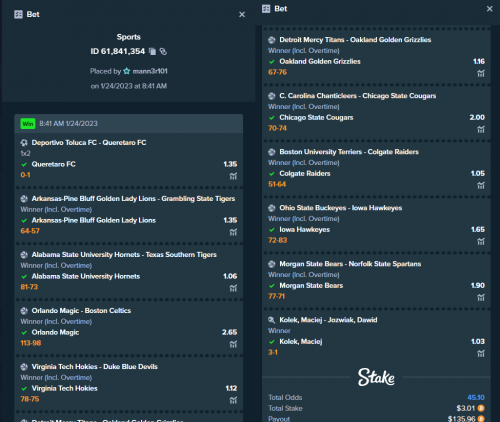The height and width of the screenshot is (422, 500).
Task: Open Morgan State Bears - Norfolk State Spartans match
Action: (350, 264)
